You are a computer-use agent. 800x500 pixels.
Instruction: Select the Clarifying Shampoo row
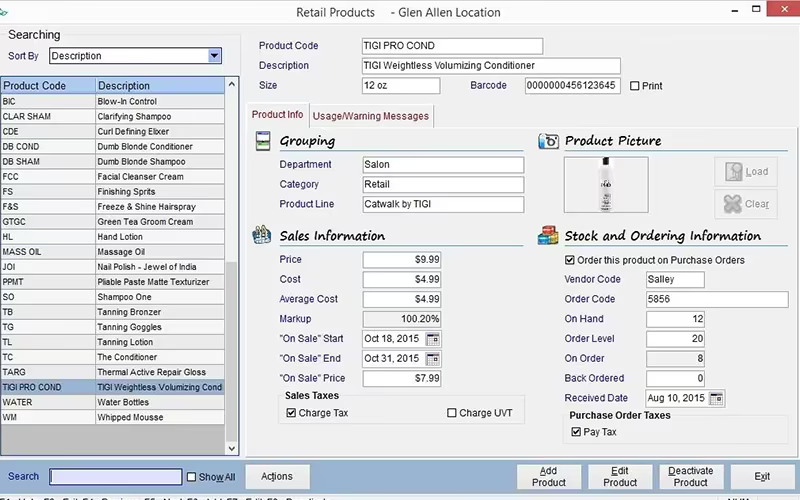click(112, 116)
